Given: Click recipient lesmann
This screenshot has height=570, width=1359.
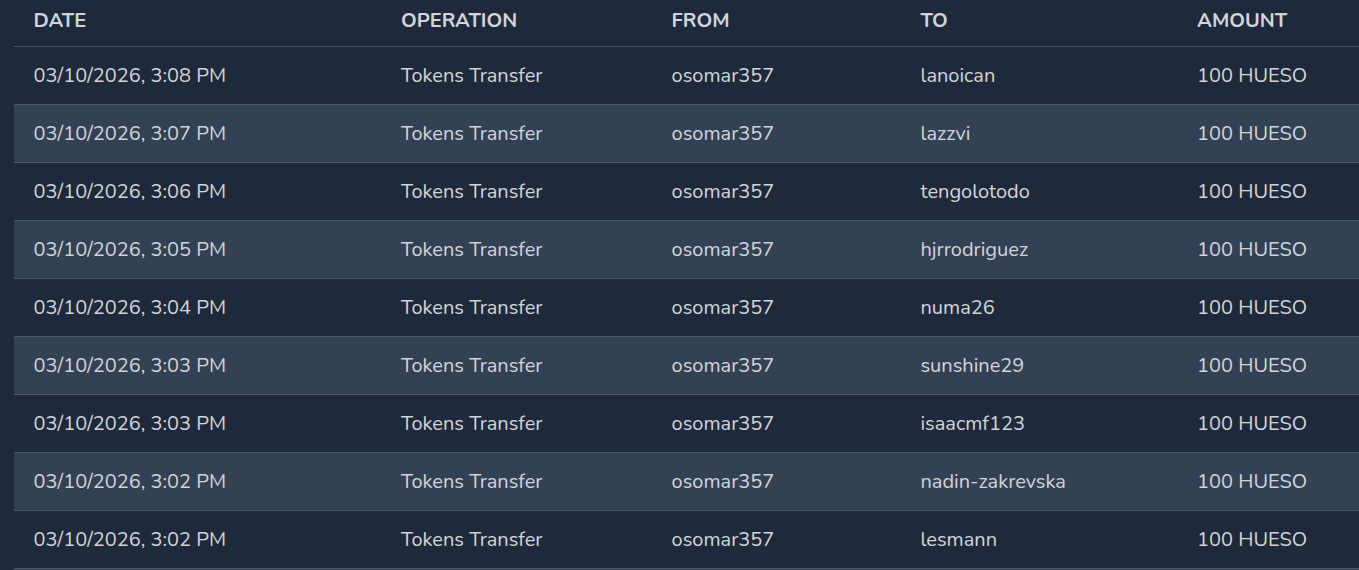Looking at the screenshot, I should (x=958, y=539).
